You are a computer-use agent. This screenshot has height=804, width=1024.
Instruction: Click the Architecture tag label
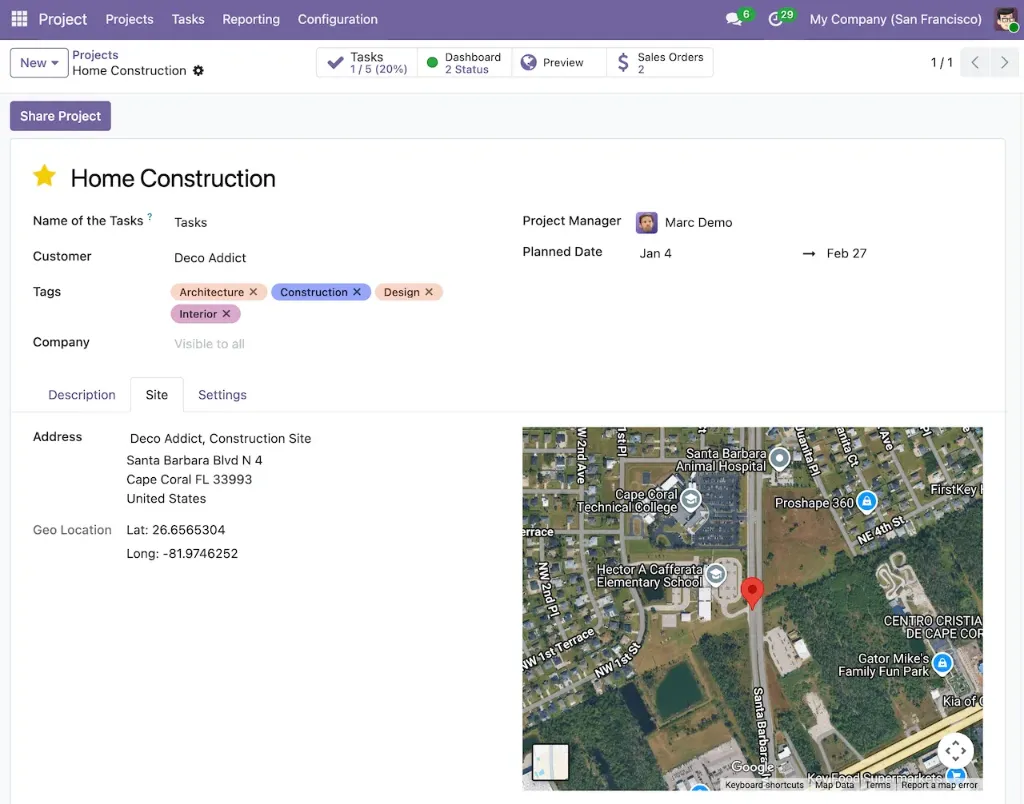click(212, 292)
